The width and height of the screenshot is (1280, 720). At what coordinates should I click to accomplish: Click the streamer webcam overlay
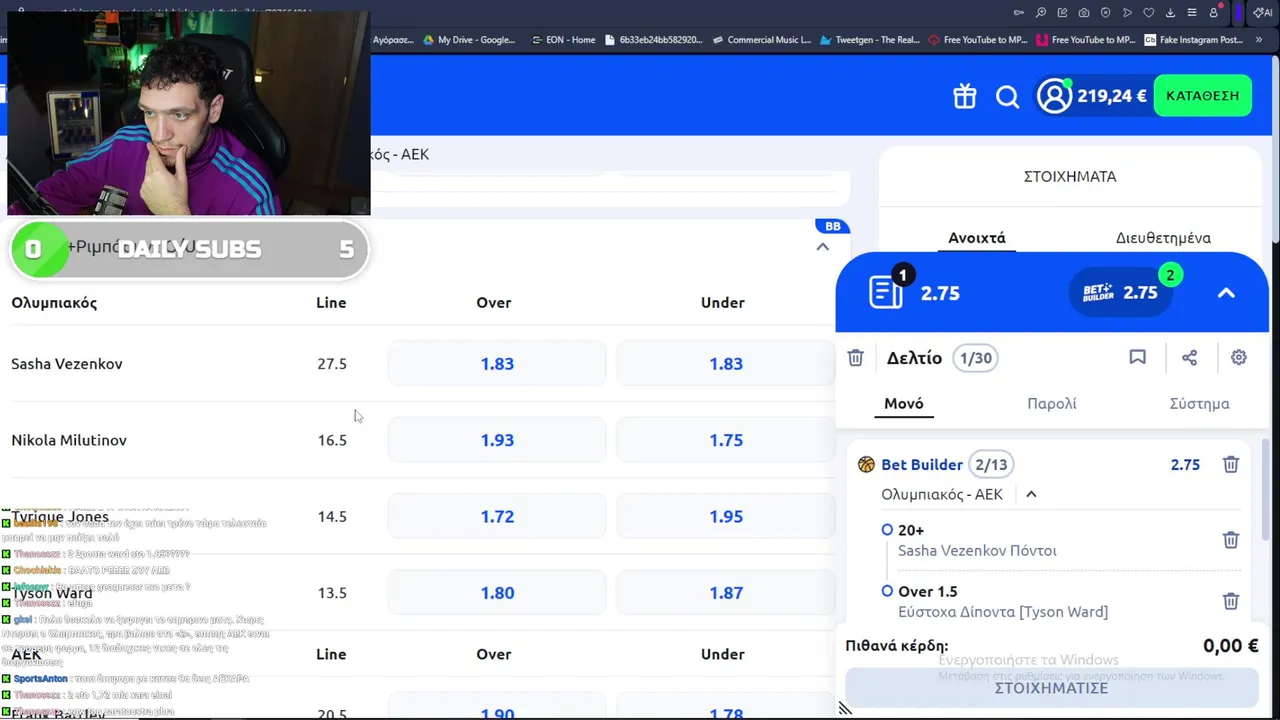click(x=189, y=113)
